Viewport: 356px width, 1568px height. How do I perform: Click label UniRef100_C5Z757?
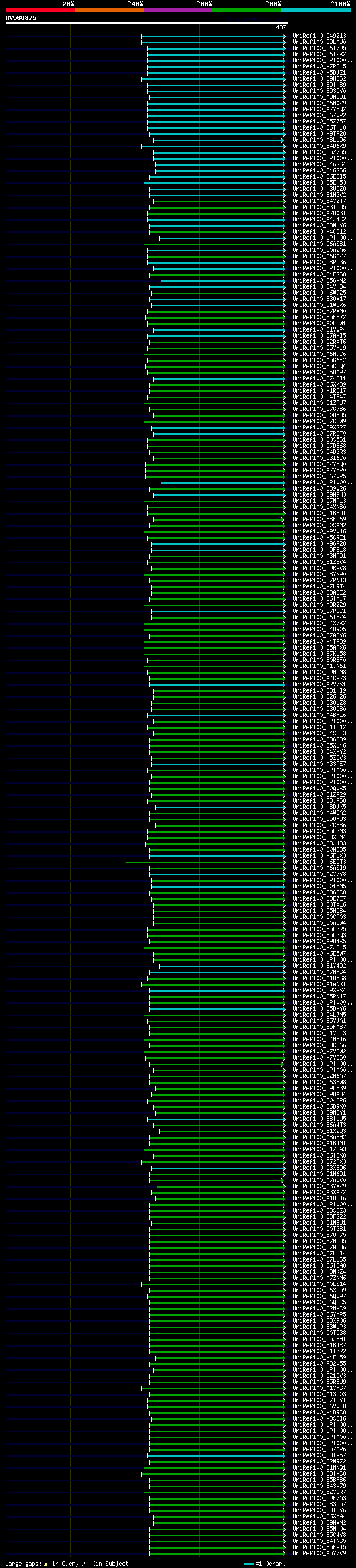pyautogui.click(x=319, y=121)
